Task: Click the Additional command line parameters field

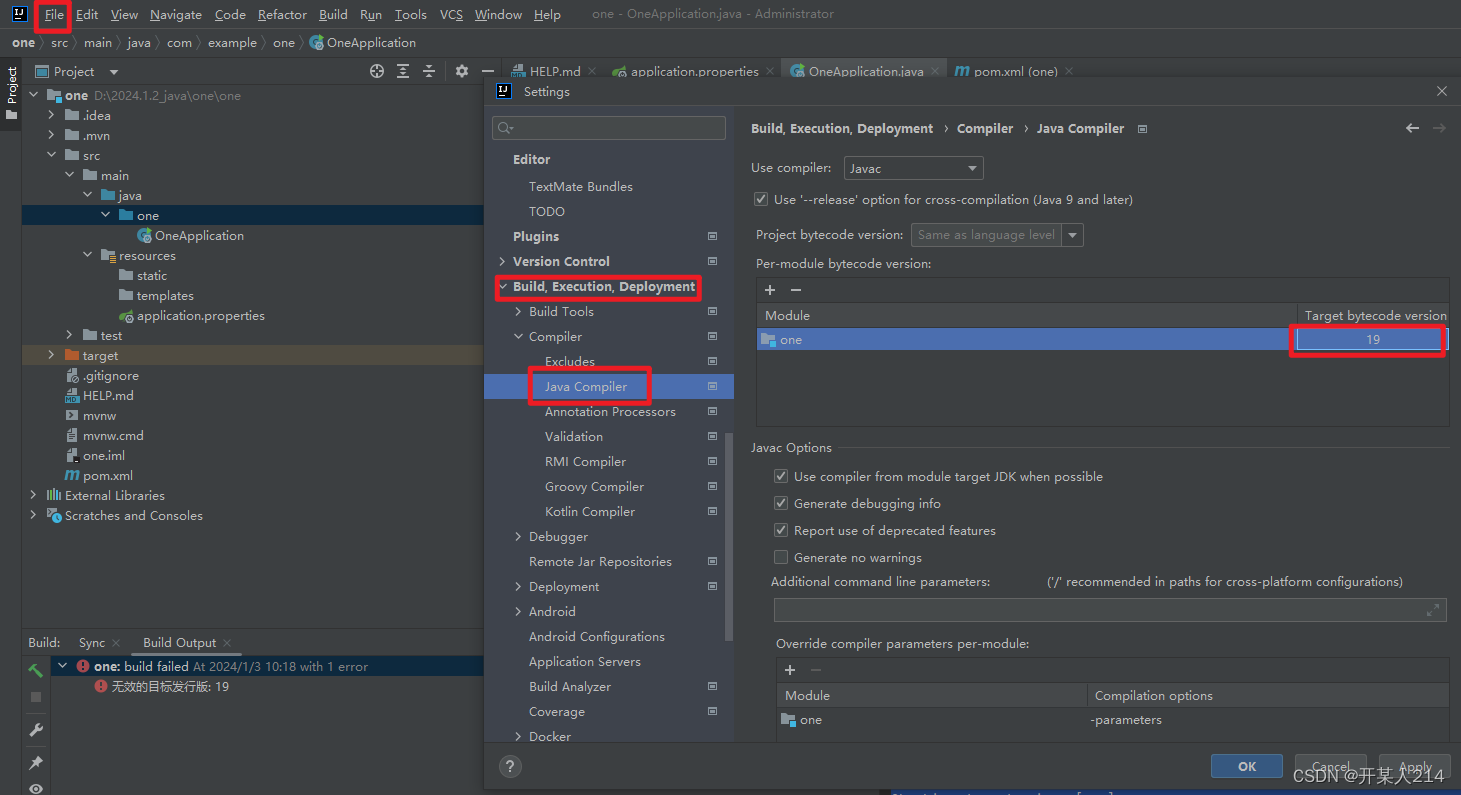Action: [x=1110, y=610]
